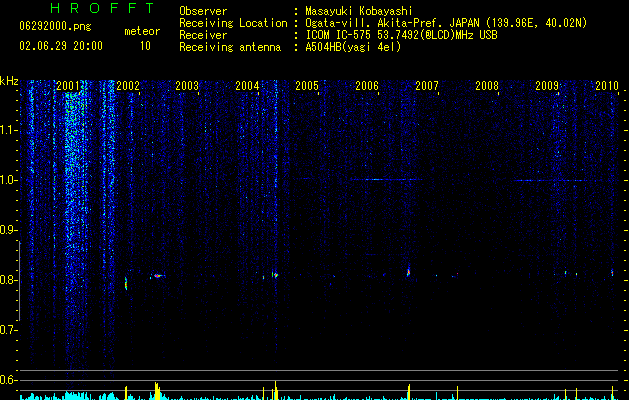629x400 pixels.
Task: Click the 1.0 kHz horizontal line between 2006 and 2007
Action: (386, 179)
